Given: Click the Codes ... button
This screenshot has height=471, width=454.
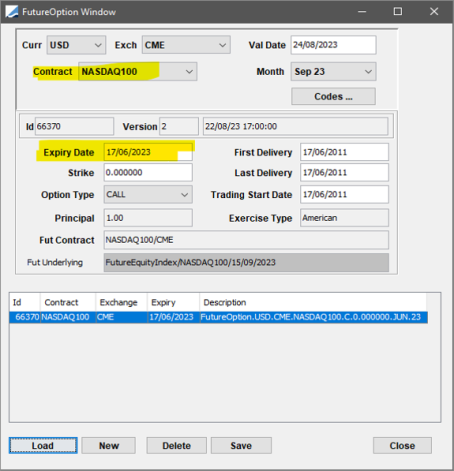Looking at the screenshot, I should (333, 96).
